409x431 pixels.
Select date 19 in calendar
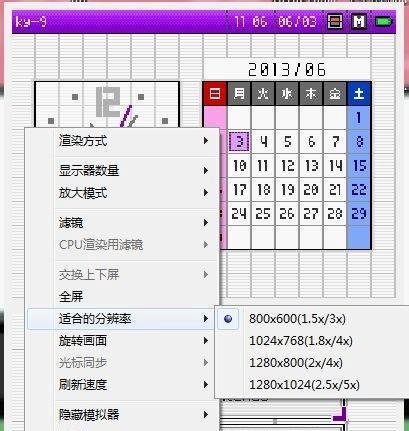287,190
